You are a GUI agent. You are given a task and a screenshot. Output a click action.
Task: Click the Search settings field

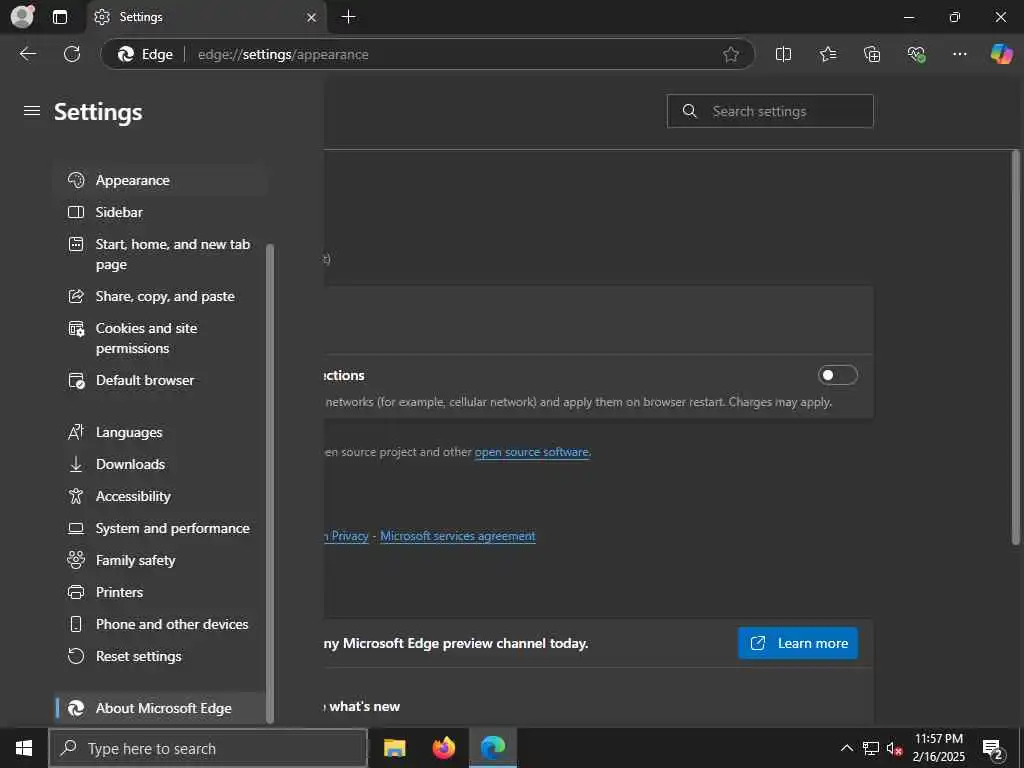click(770, 111)
